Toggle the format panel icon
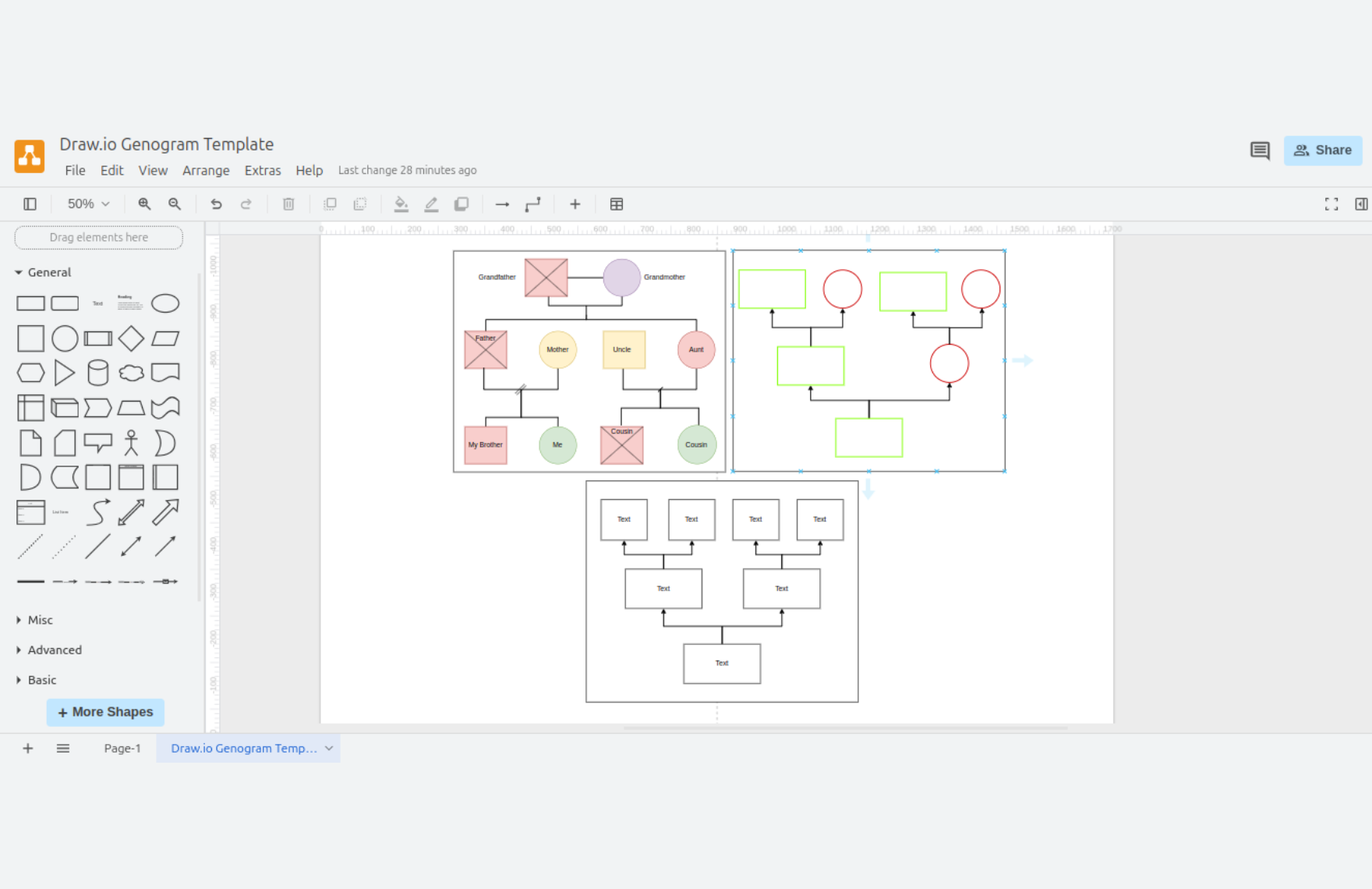 click(1361, 204)
